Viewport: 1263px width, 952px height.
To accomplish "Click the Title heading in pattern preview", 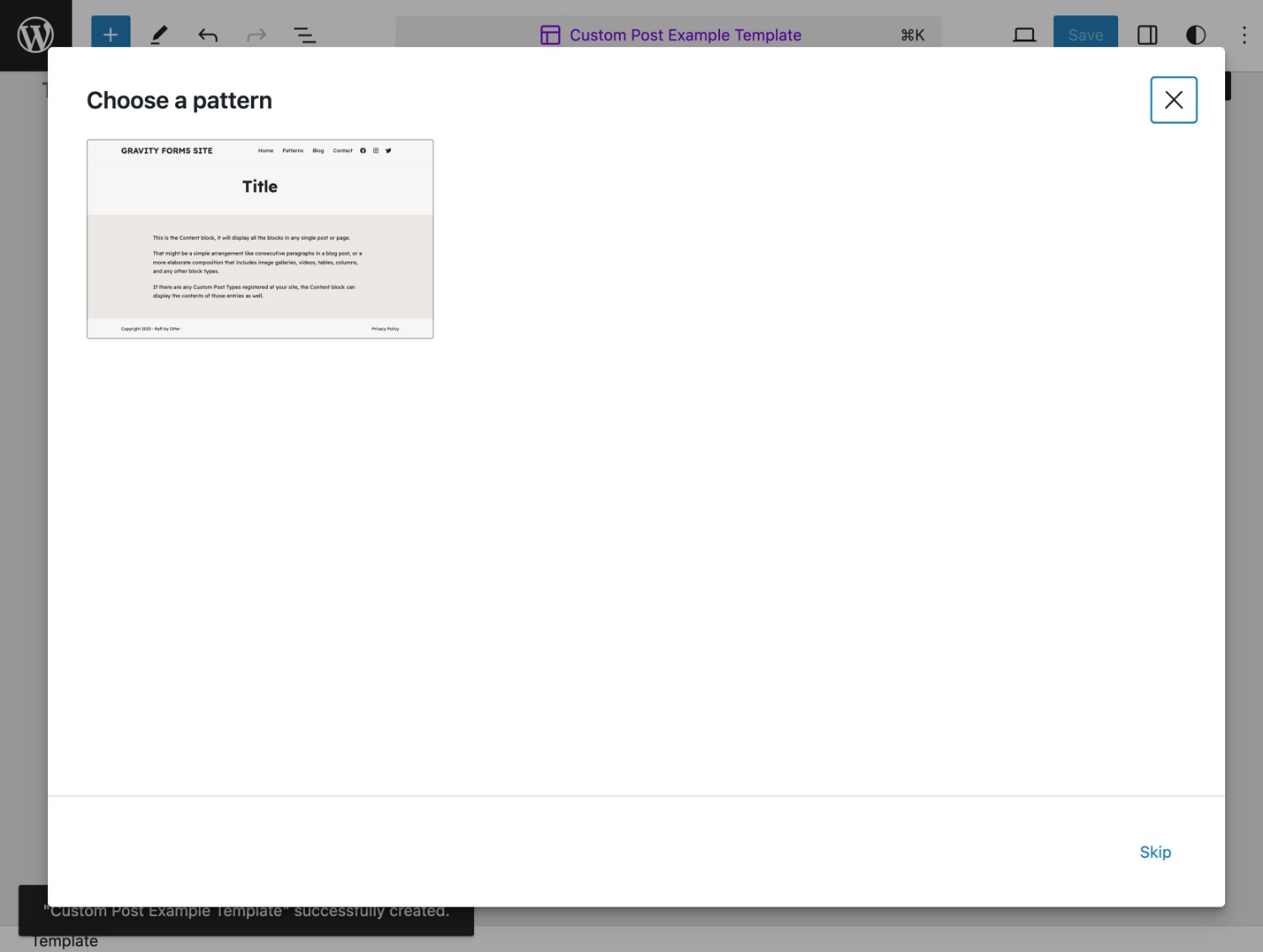I will click(x=260, y=187).
